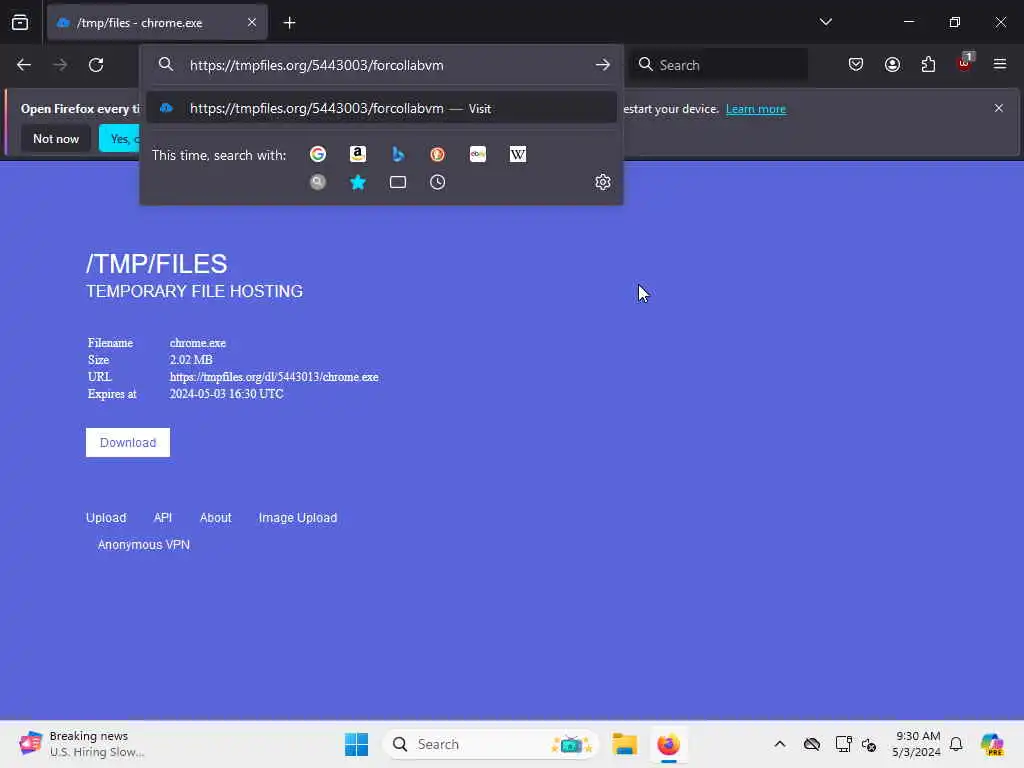The image size is (1024, 768).
Task: Go back one page
Action: click(24, 65)
